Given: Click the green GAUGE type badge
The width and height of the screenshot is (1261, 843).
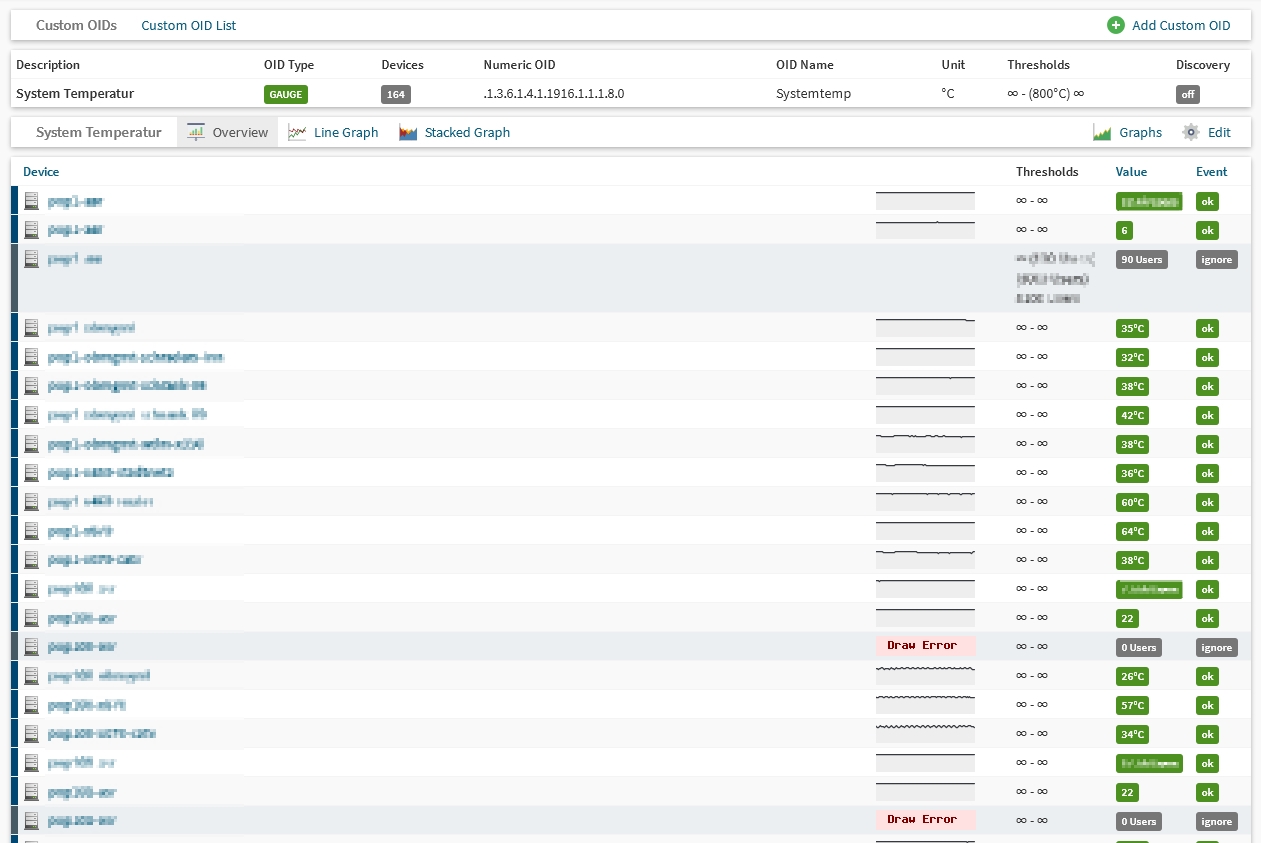Looking at the screenshot, I should (x=285, y=94).
